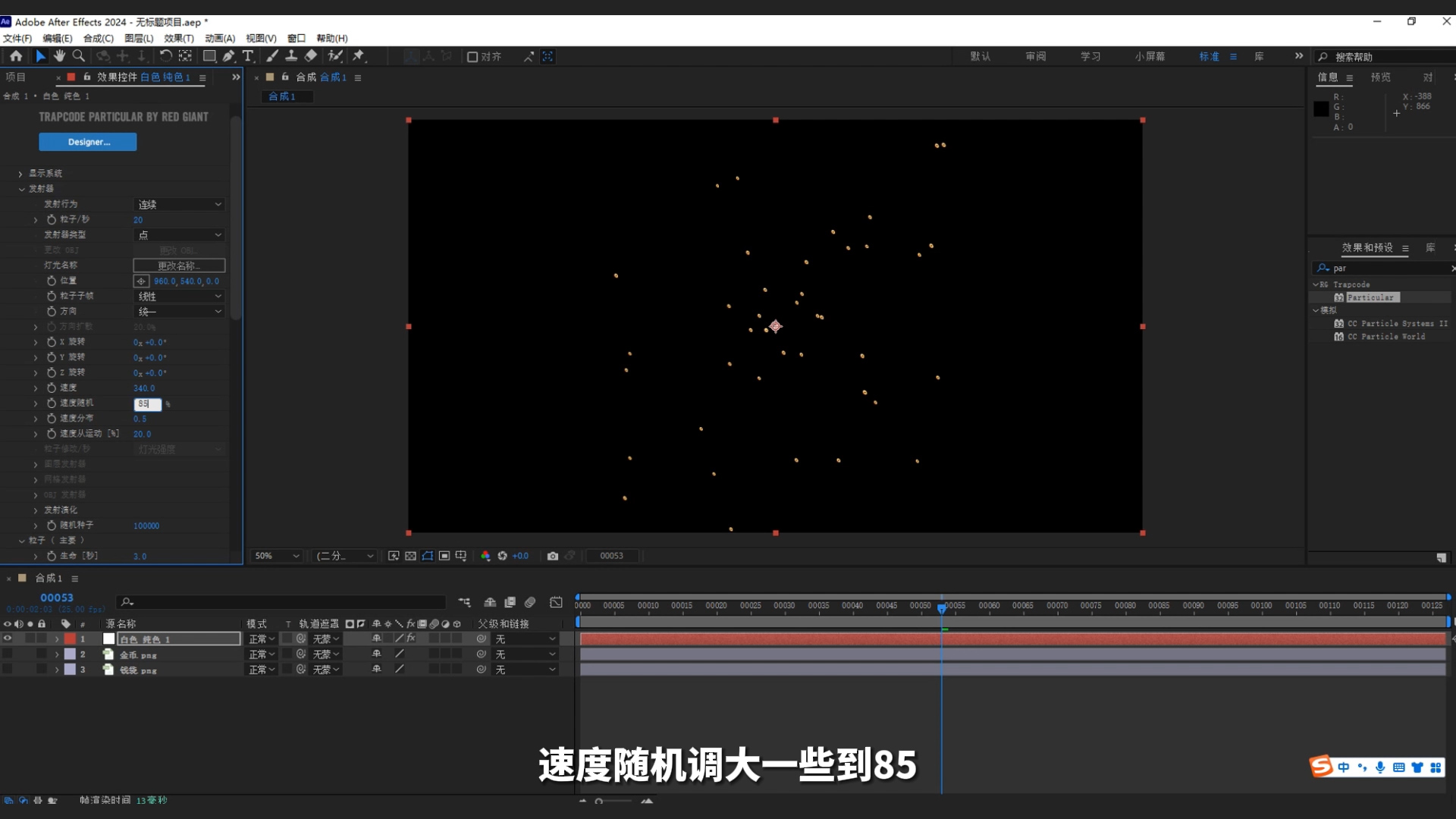The height and width of the screenshot is (819, 1456).
Task: Hide the 金币.png layer
Action: 7,654
